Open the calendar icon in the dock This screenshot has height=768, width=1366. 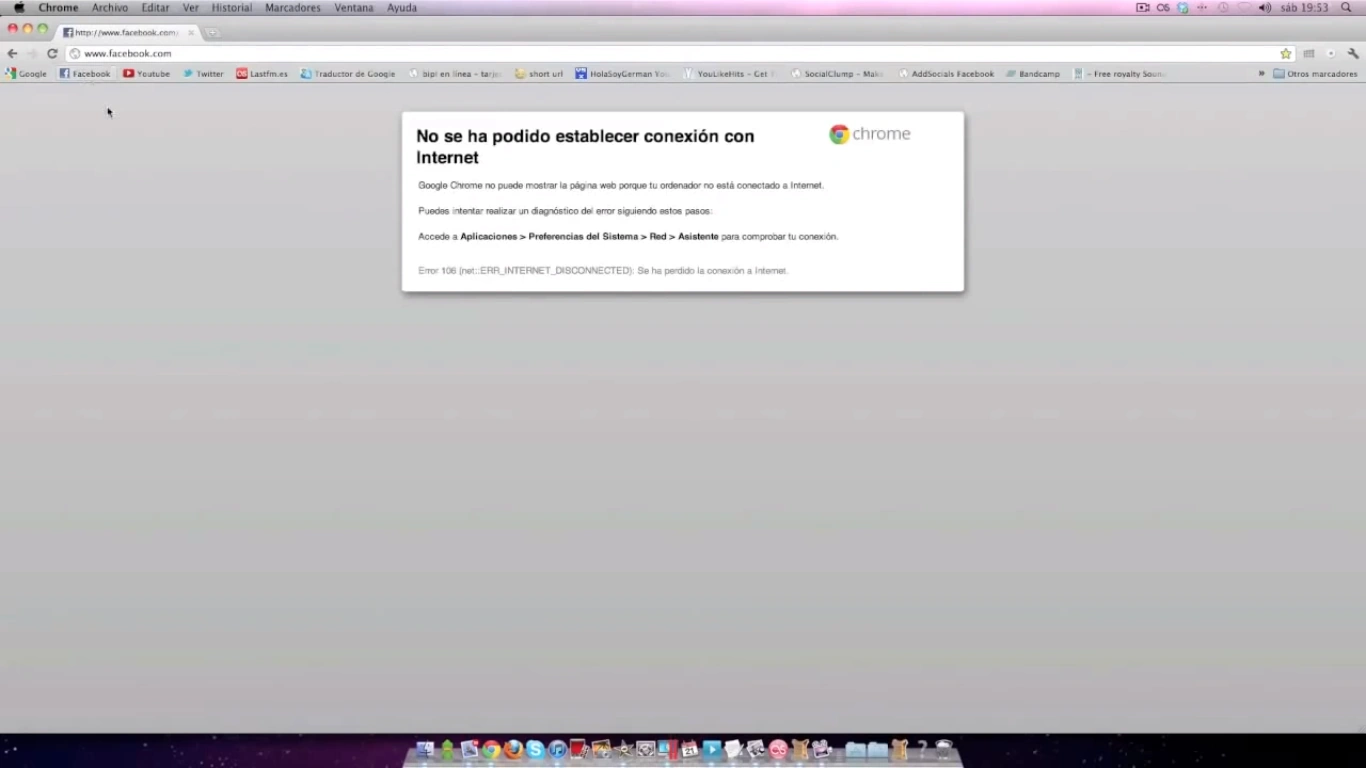(x=689, y=749)
